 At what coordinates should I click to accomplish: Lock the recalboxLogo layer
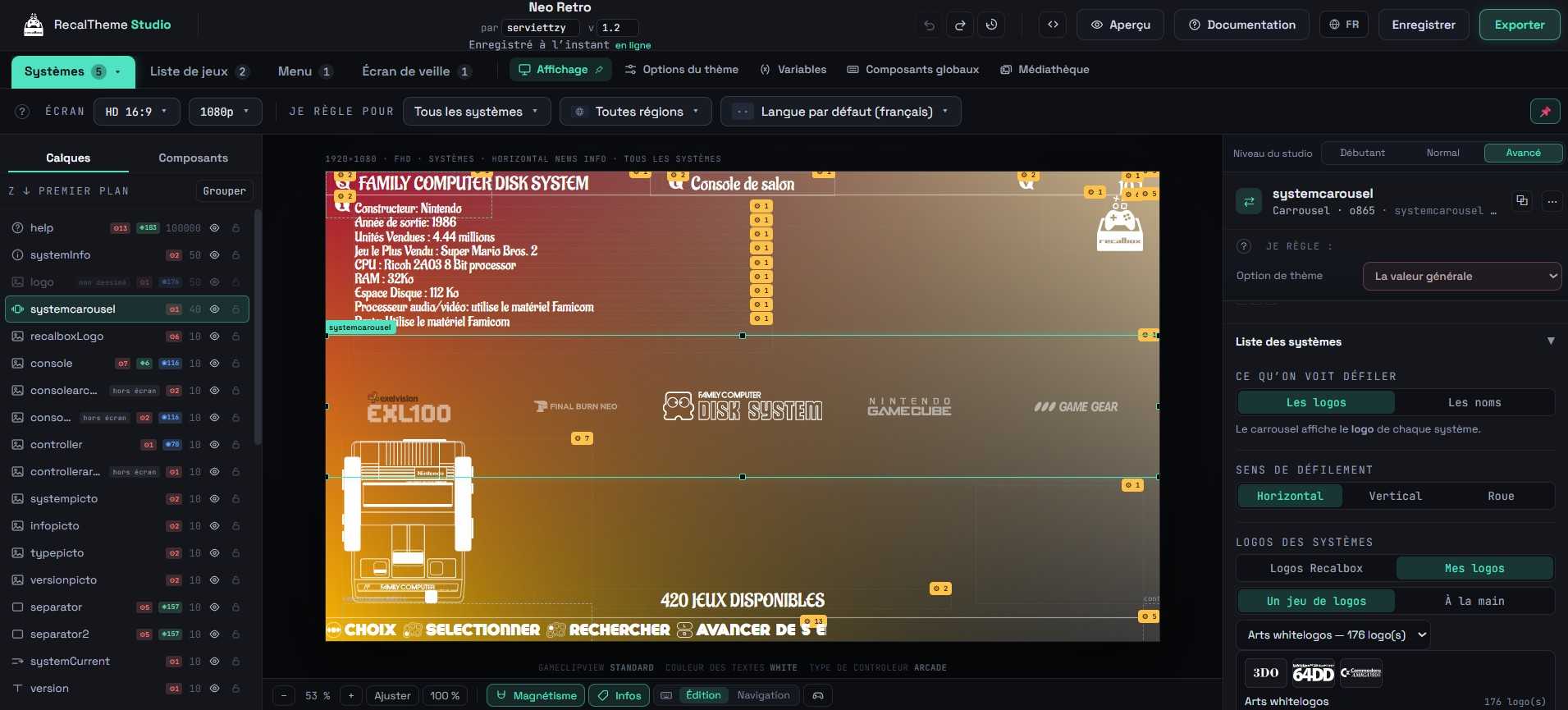[x=235, y=337]
